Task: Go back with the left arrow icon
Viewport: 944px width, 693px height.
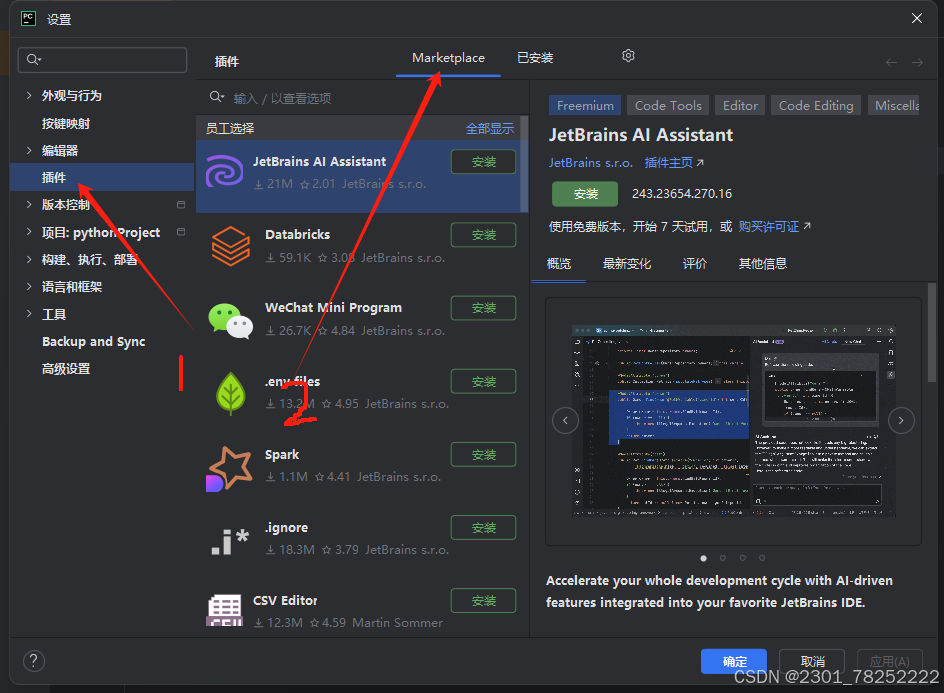Action: [x=892, y=62]
